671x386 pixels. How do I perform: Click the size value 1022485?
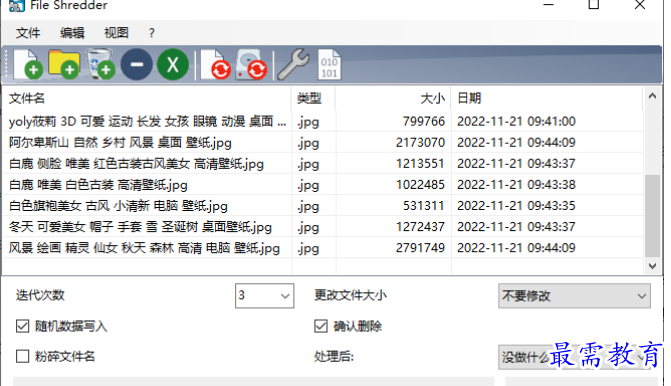pos(420,185)
